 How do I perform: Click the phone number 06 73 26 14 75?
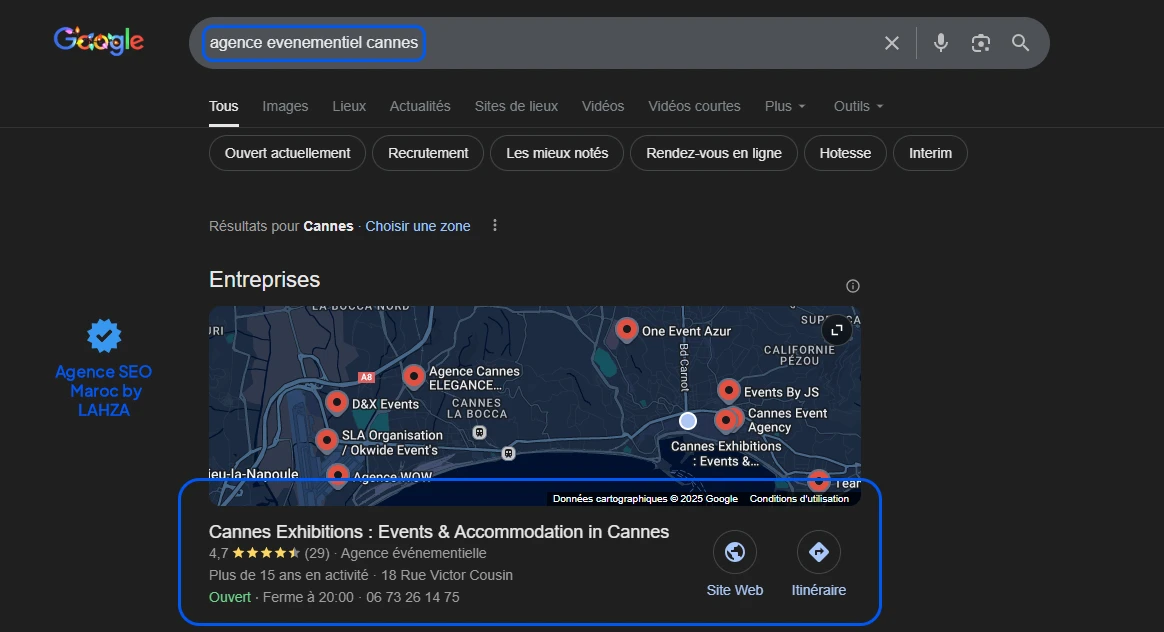(x=413, y=597)
